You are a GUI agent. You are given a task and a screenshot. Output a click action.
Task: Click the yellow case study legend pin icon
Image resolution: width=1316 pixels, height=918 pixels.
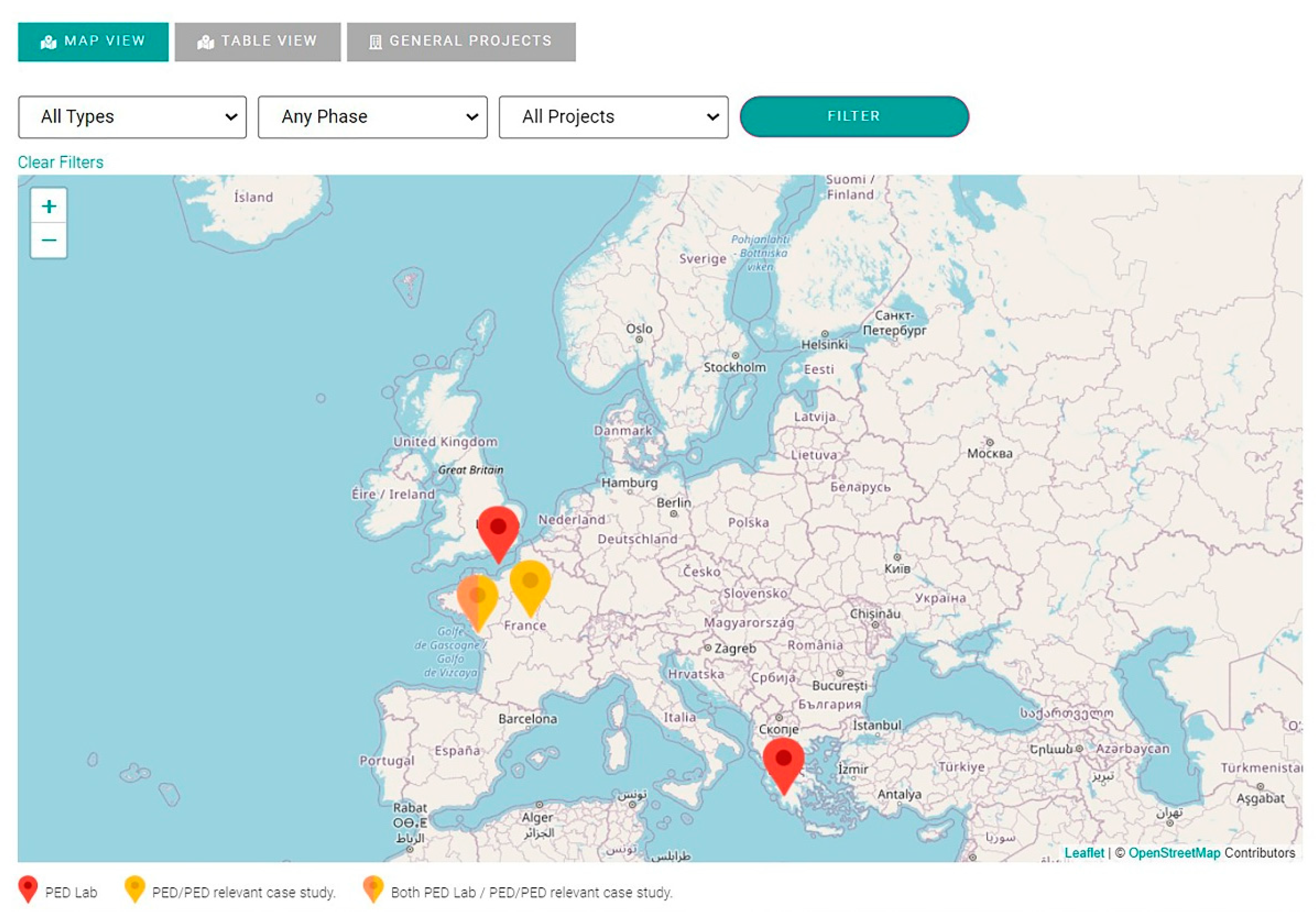tap(135, 889)
